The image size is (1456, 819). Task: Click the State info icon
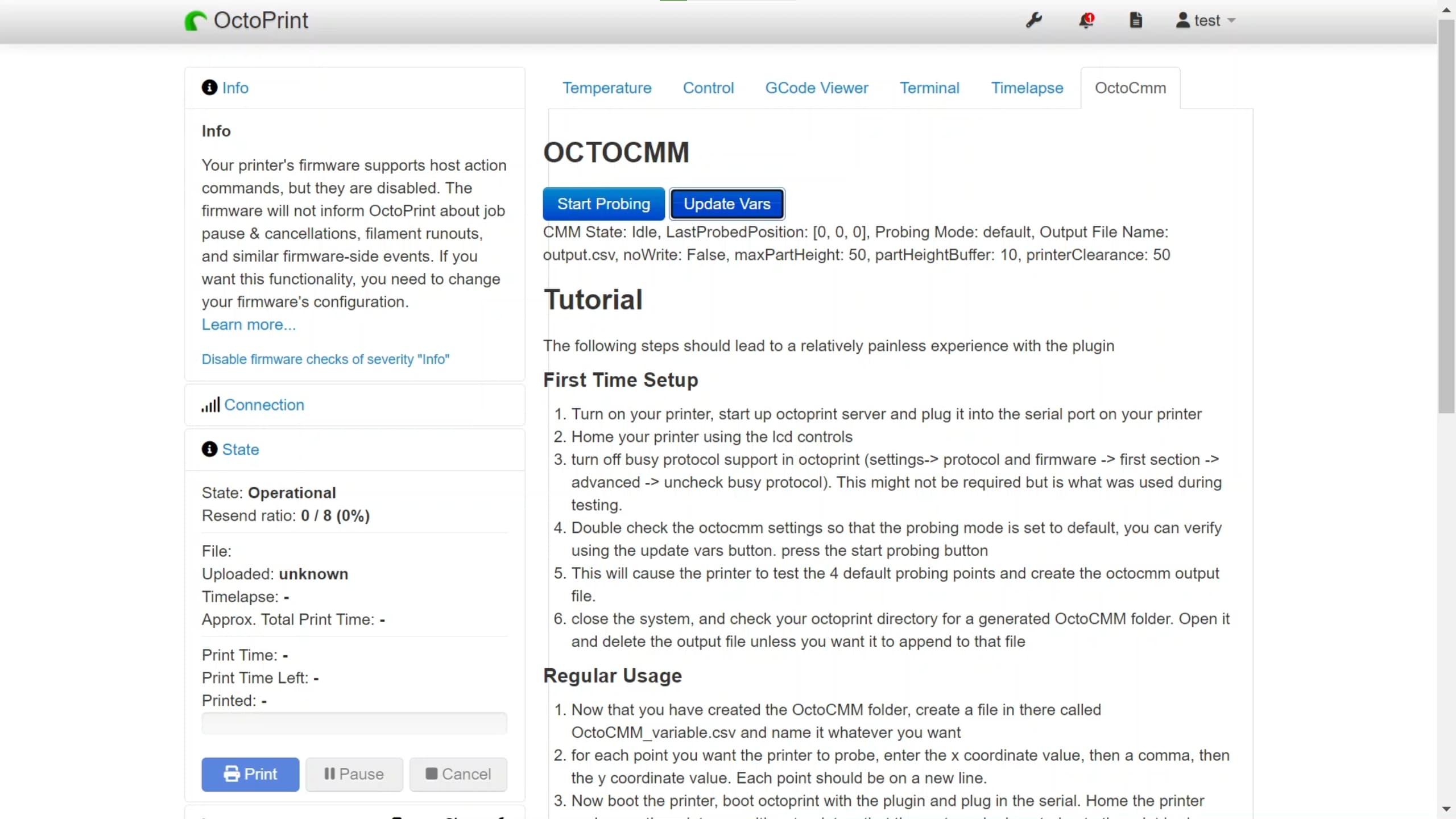coord(209,449)
